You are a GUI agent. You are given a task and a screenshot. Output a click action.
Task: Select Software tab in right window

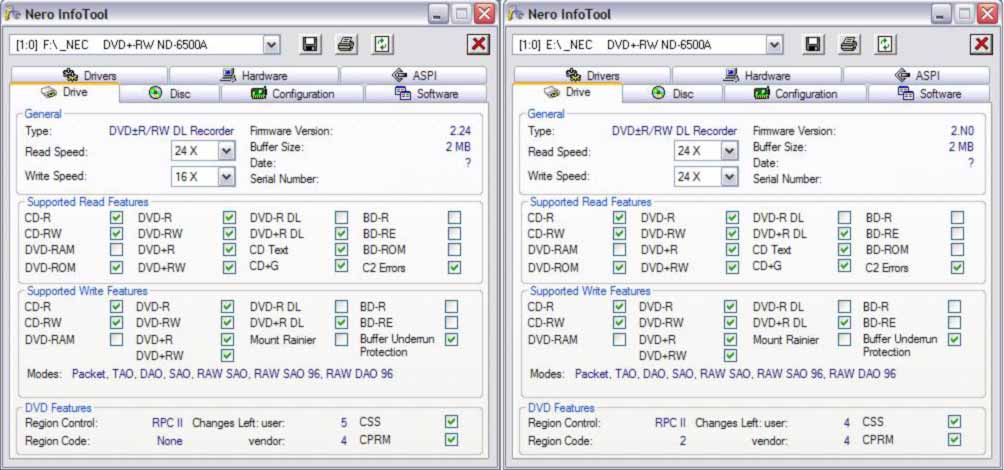click(x=929, y=94)
